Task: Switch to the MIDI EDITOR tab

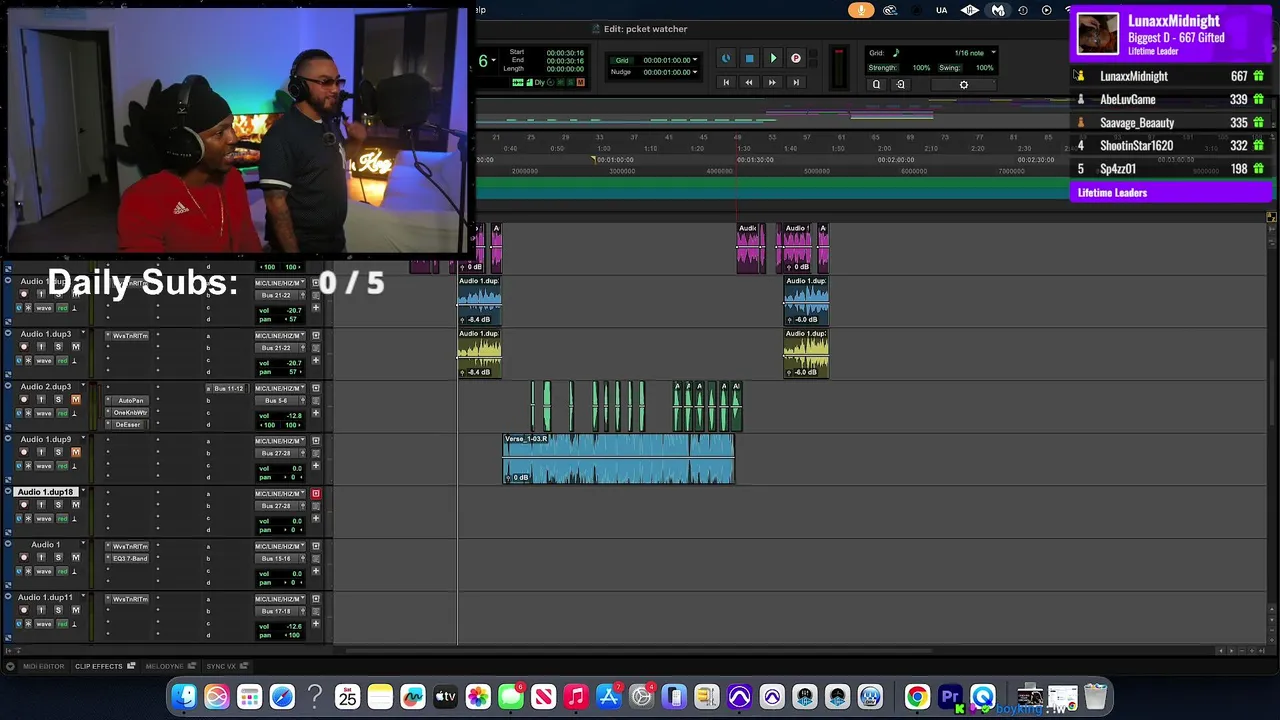Action: [43, 666]
